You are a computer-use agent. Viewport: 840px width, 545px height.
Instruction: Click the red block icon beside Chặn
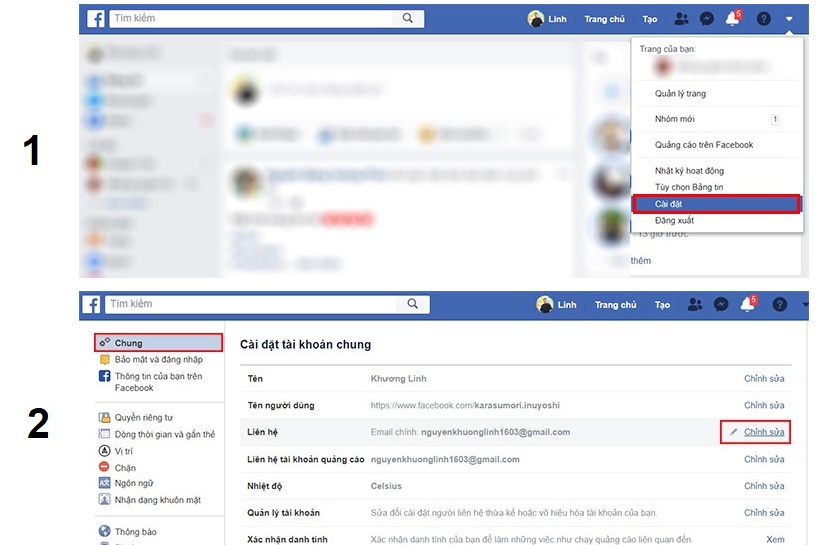coord(104,467)
